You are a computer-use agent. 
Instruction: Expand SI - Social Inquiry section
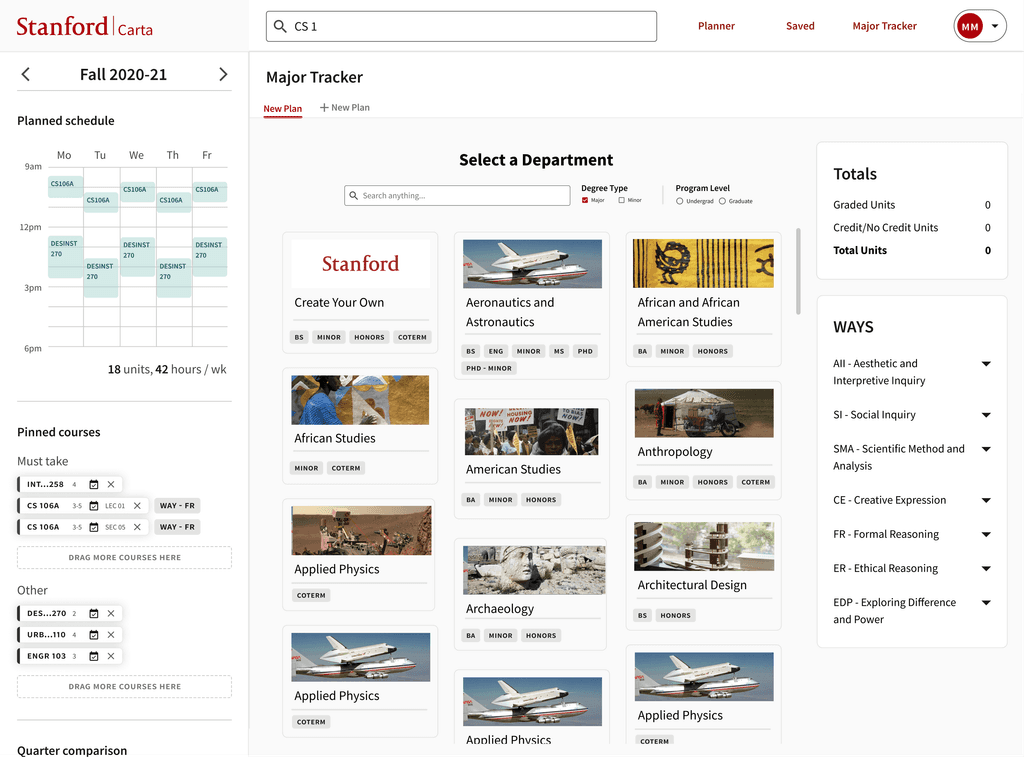[986, 415]
